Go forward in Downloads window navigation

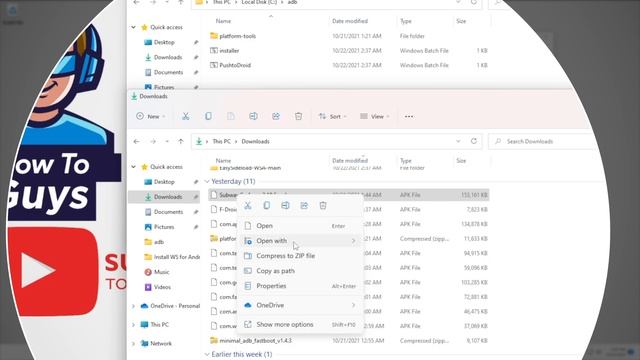click(x=153, y=141)
